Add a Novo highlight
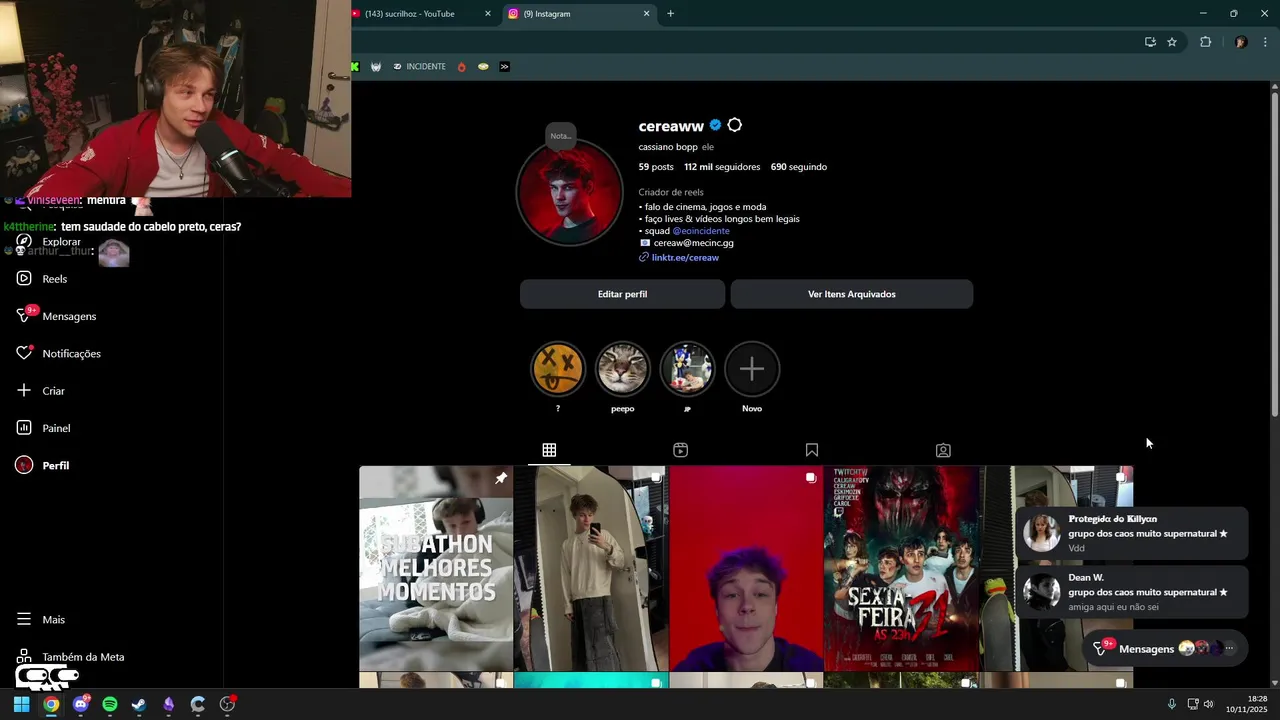This screenshot has width=1280, height=720. click(752, 369)
